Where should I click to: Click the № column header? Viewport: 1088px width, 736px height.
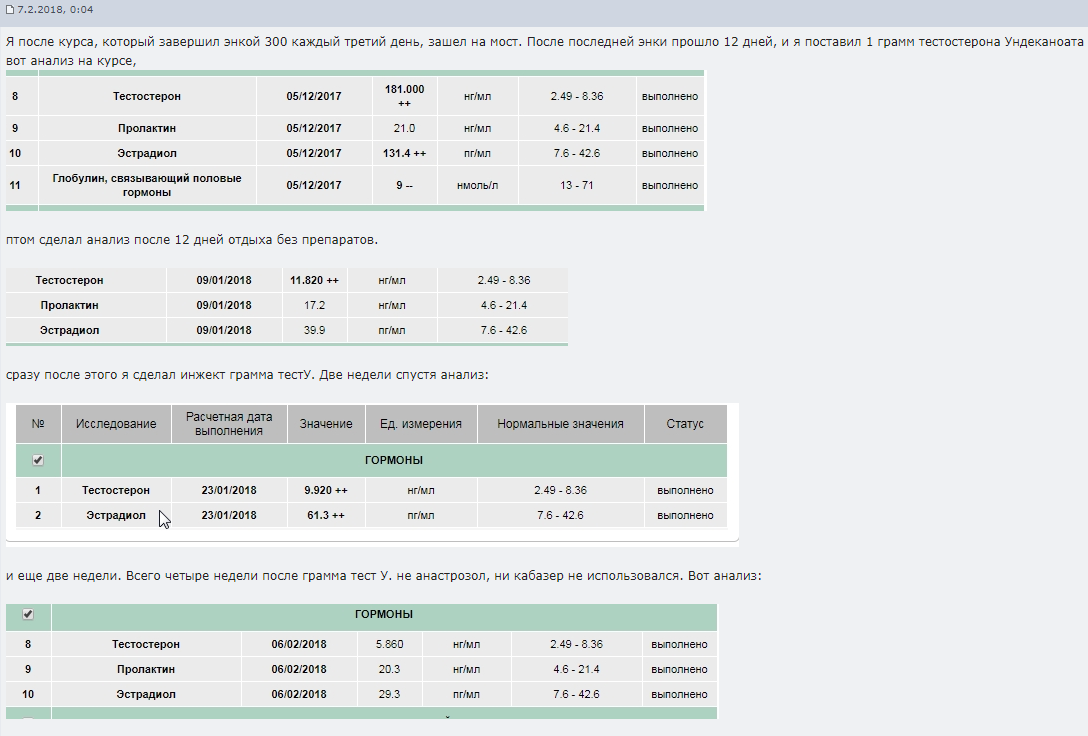[38, 424]
